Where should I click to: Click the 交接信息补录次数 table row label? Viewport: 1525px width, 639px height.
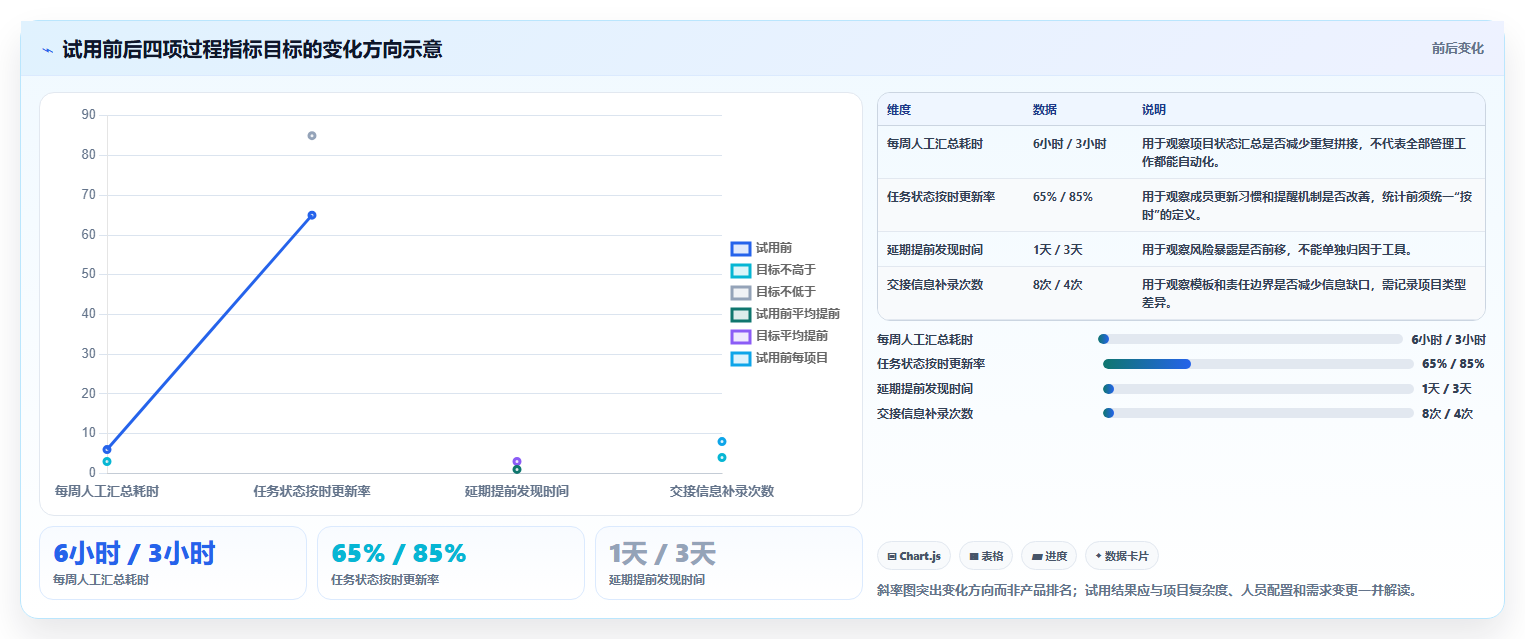[x=935, y=285]
